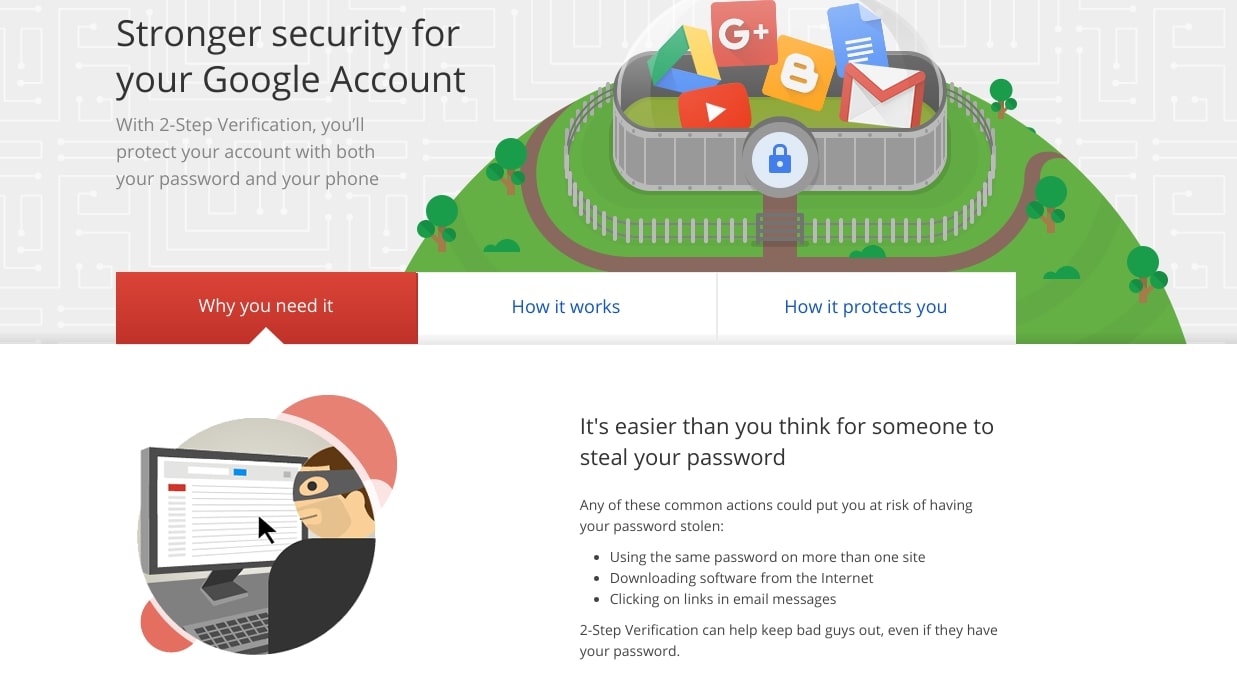Switch to the How it works tab

pyautogui.click(x=566, y=307)
